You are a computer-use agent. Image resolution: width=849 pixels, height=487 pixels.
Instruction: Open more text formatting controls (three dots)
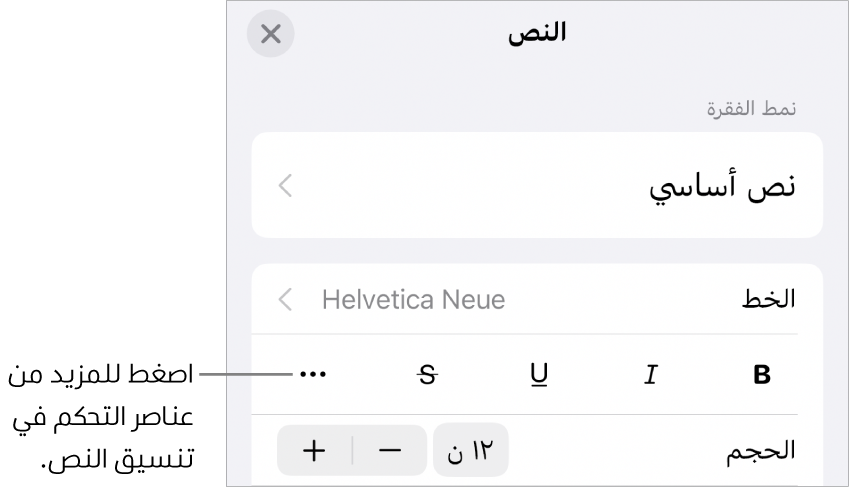(x=312, y=376)
